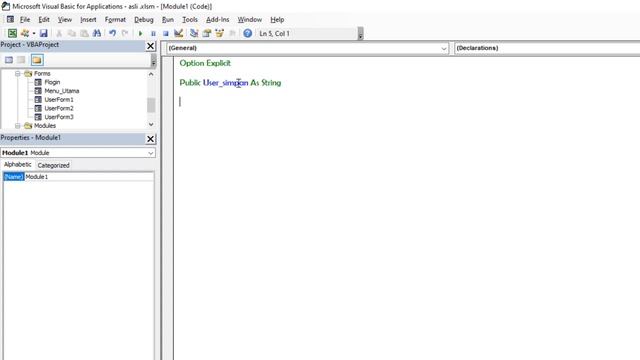The height and width of the screenshot is (360, 640).
Task: Open the Insert UserForm dropdown arrow
Action: pos(34,33)
